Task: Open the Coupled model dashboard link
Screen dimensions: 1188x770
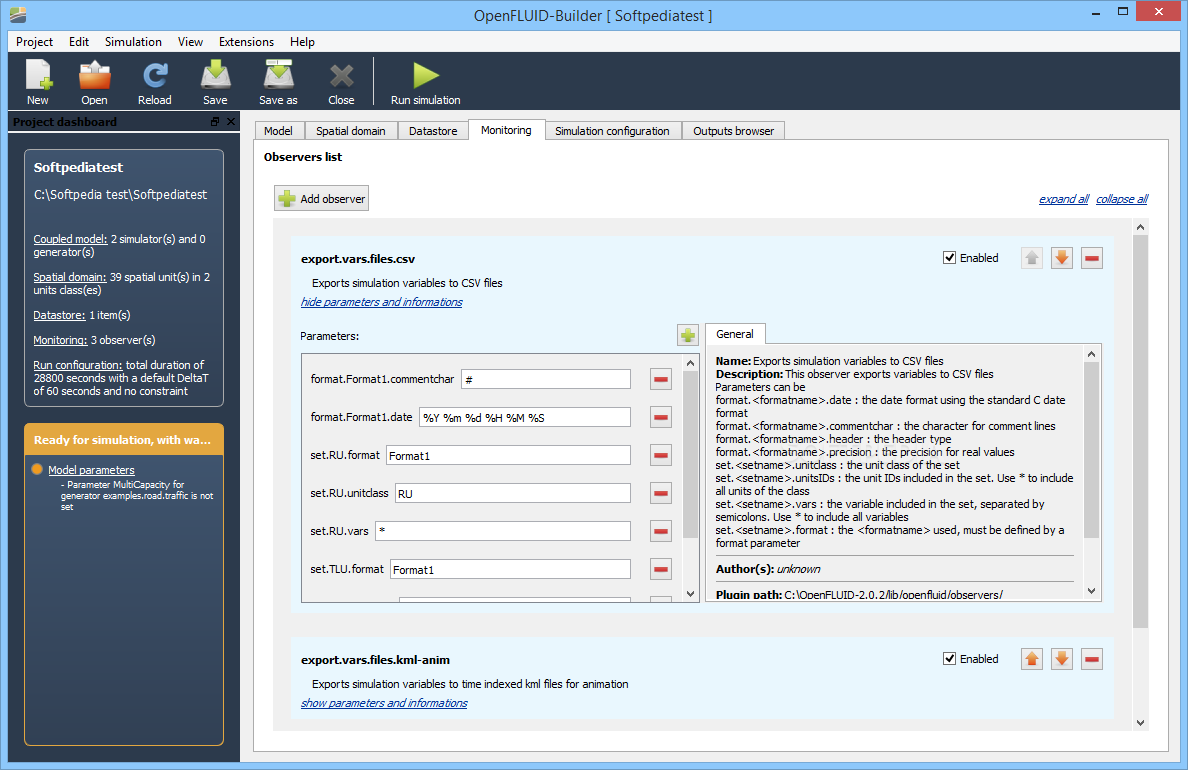Action: (x=70, y=239)
